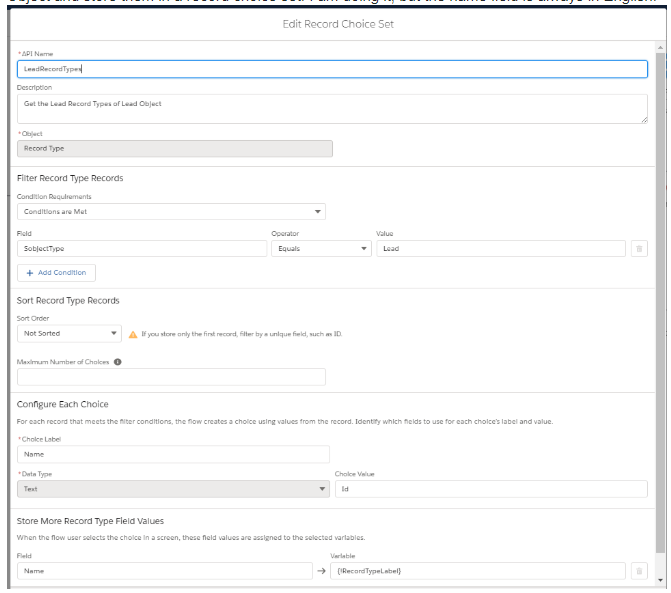
Task: Focus the Description text area
Action: (330, 108)
